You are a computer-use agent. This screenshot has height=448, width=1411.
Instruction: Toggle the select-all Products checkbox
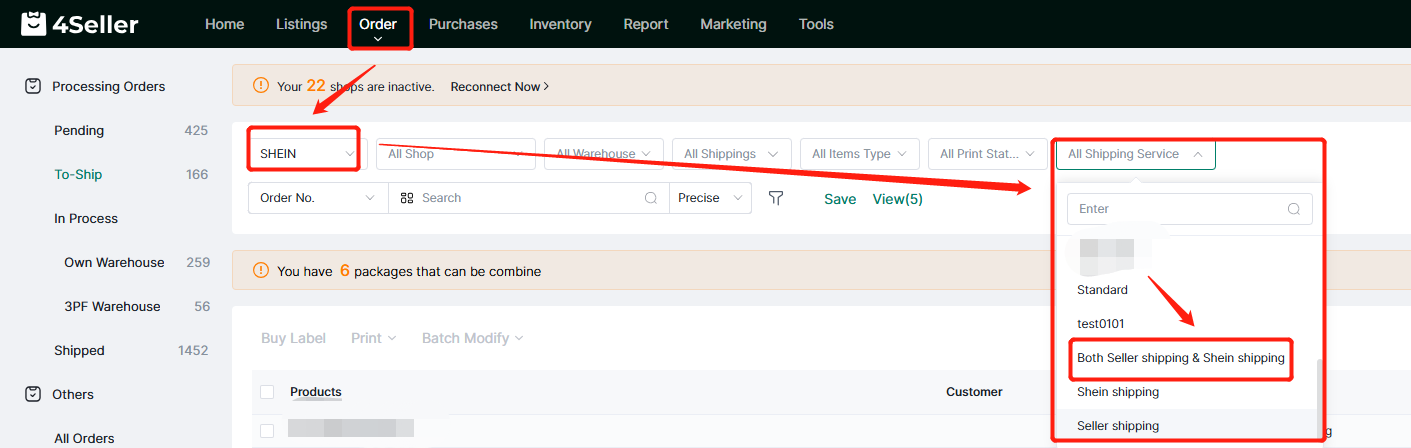[267, 392]
